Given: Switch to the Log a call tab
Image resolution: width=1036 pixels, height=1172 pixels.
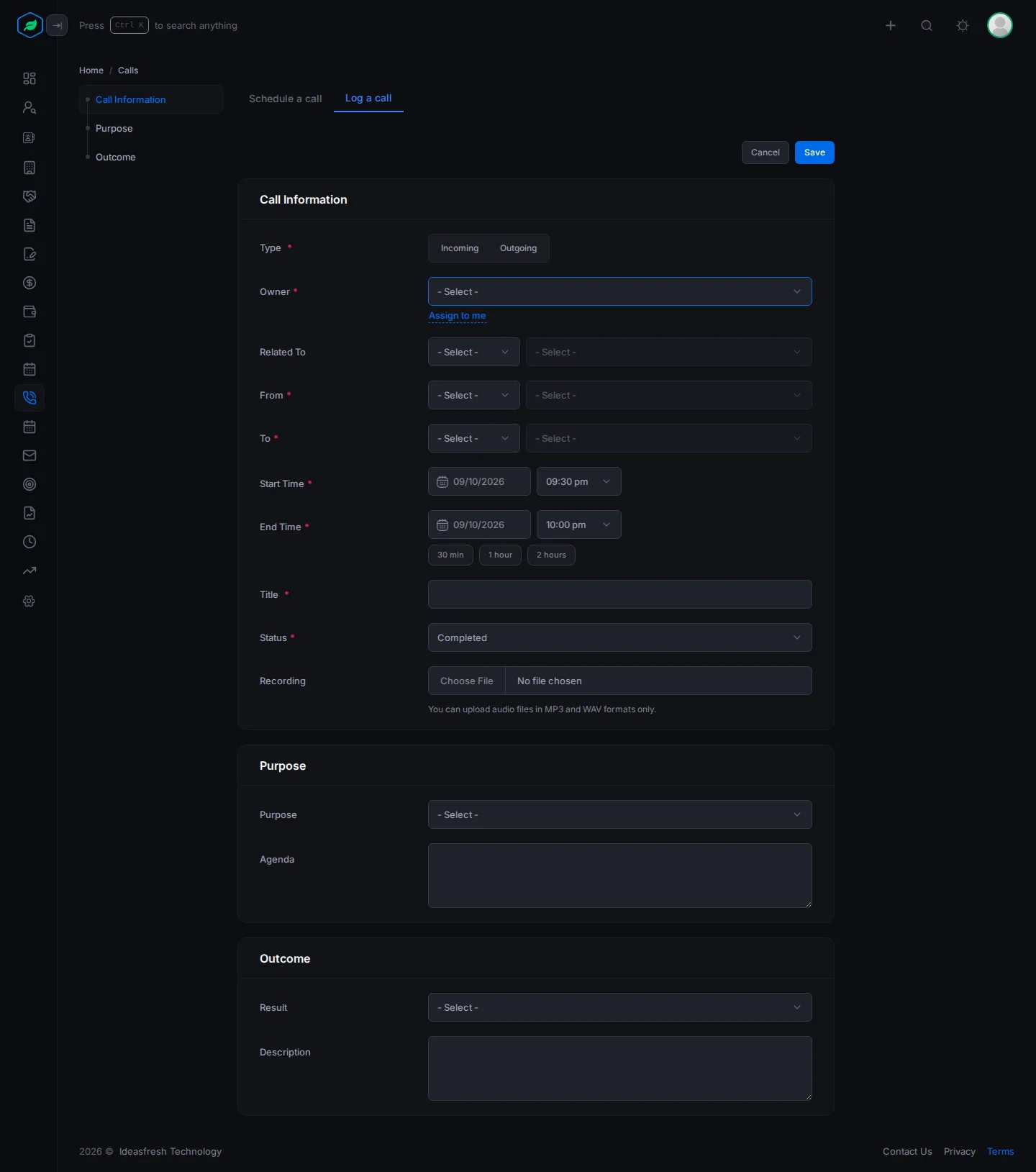Looking at the screenshot, I should tap(368, 98).
